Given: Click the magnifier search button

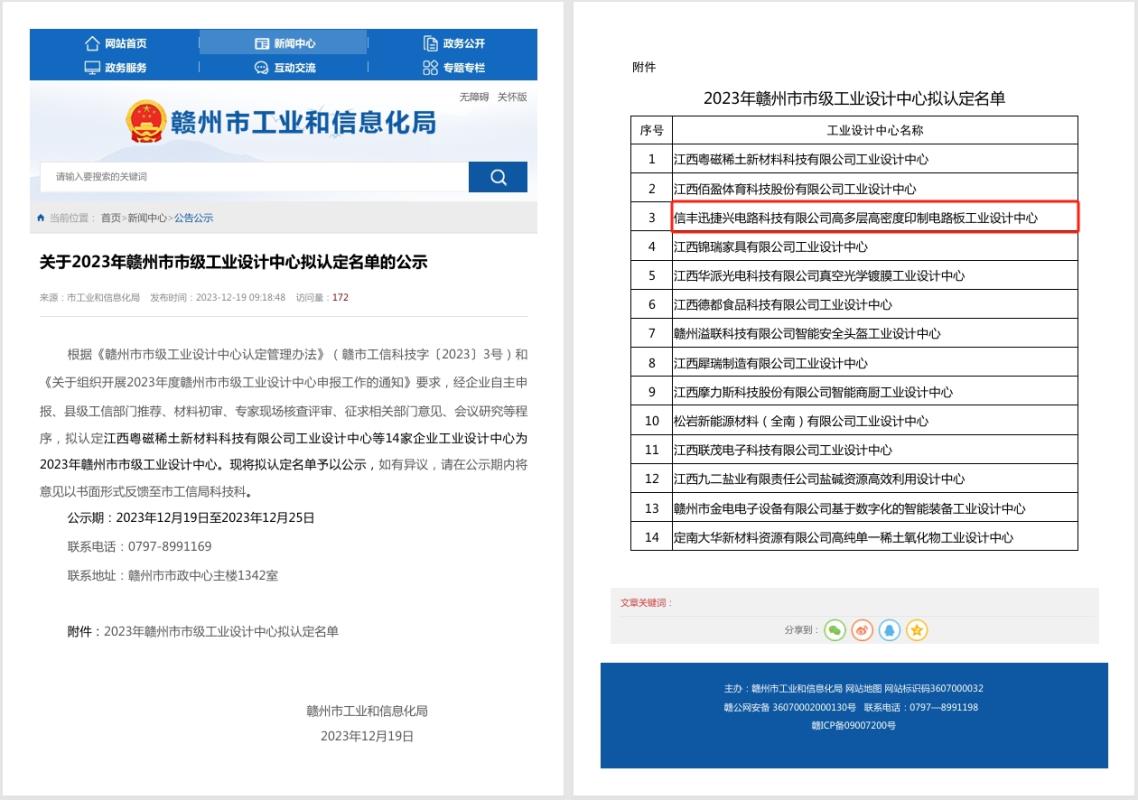Looking at the screenshot, I should [x=497, y=177].
